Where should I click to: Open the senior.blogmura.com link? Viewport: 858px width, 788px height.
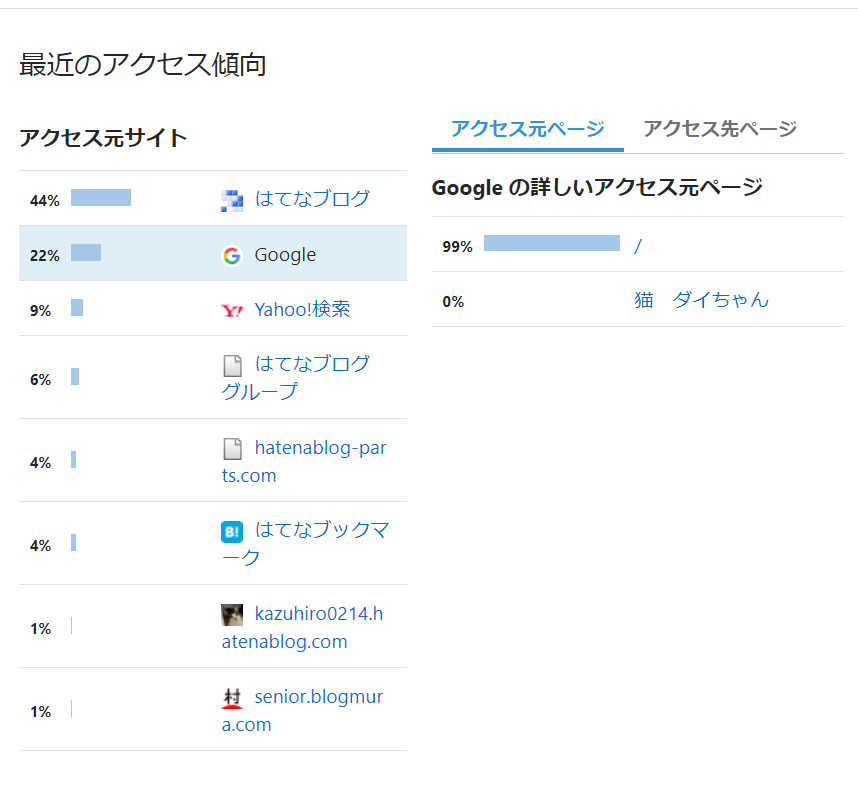[303, 710]
